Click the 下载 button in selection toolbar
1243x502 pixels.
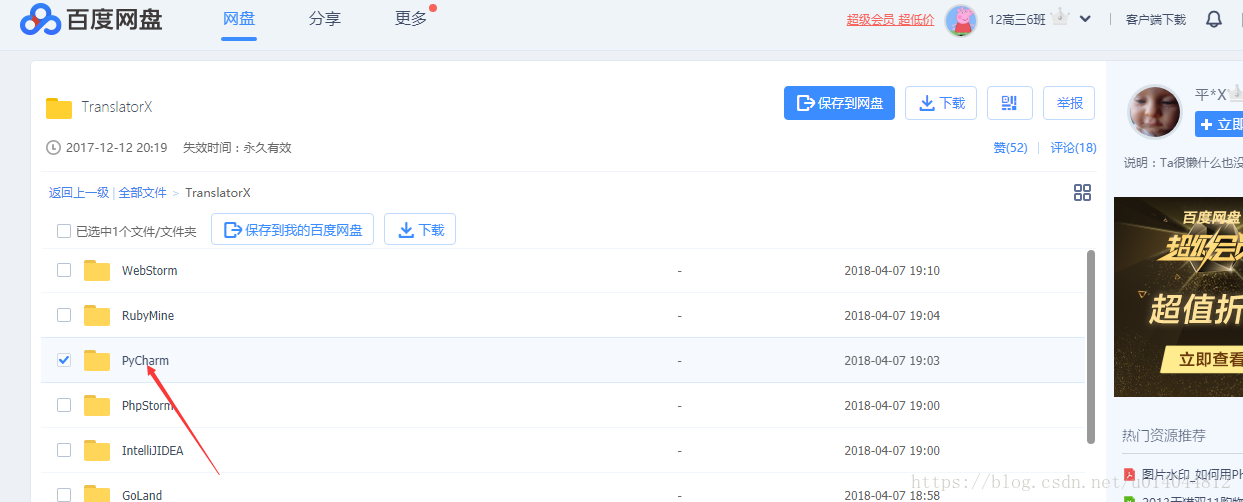[420, 229]
